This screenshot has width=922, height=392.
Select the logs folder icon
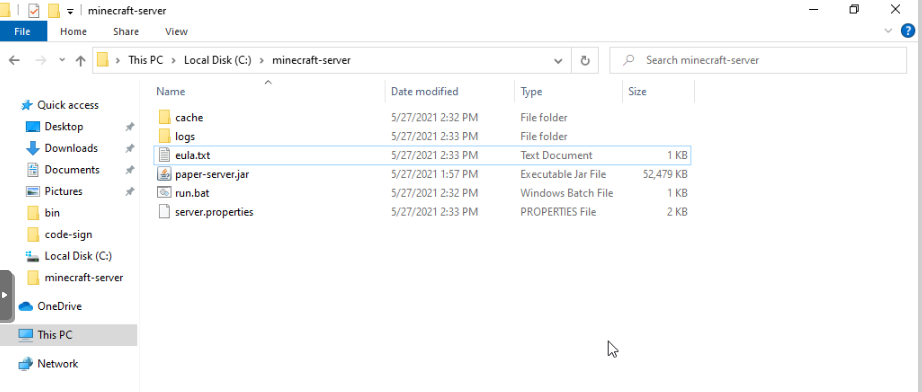coord(164,136)
